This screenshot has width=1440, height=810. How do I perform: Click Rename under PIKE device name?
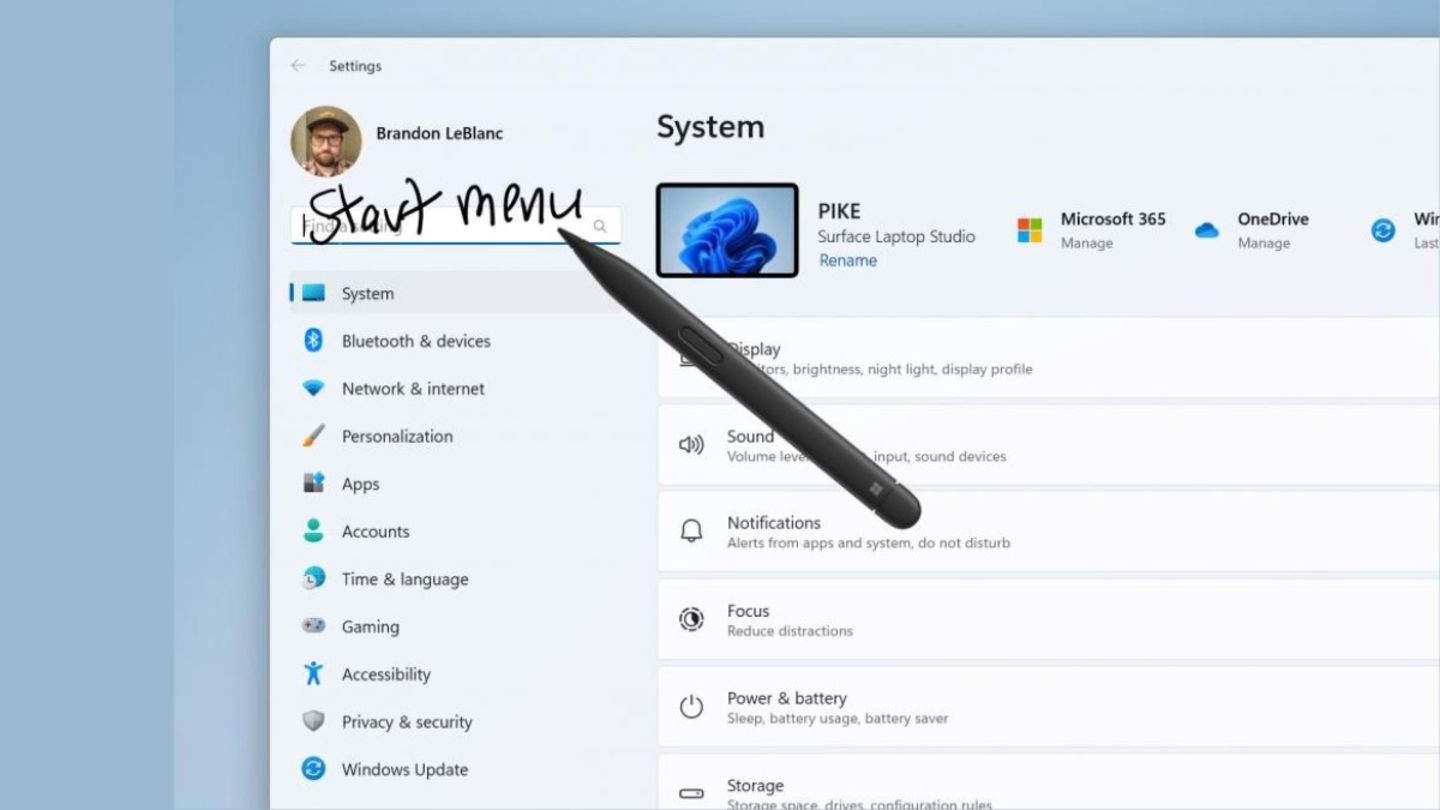[847, 260]
